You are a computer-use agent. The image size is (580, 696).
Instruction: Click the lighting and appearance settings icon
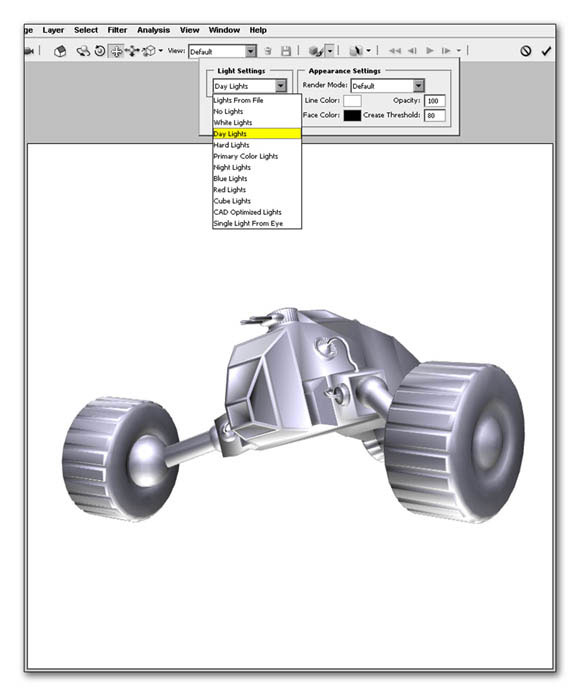click(316, 51)
